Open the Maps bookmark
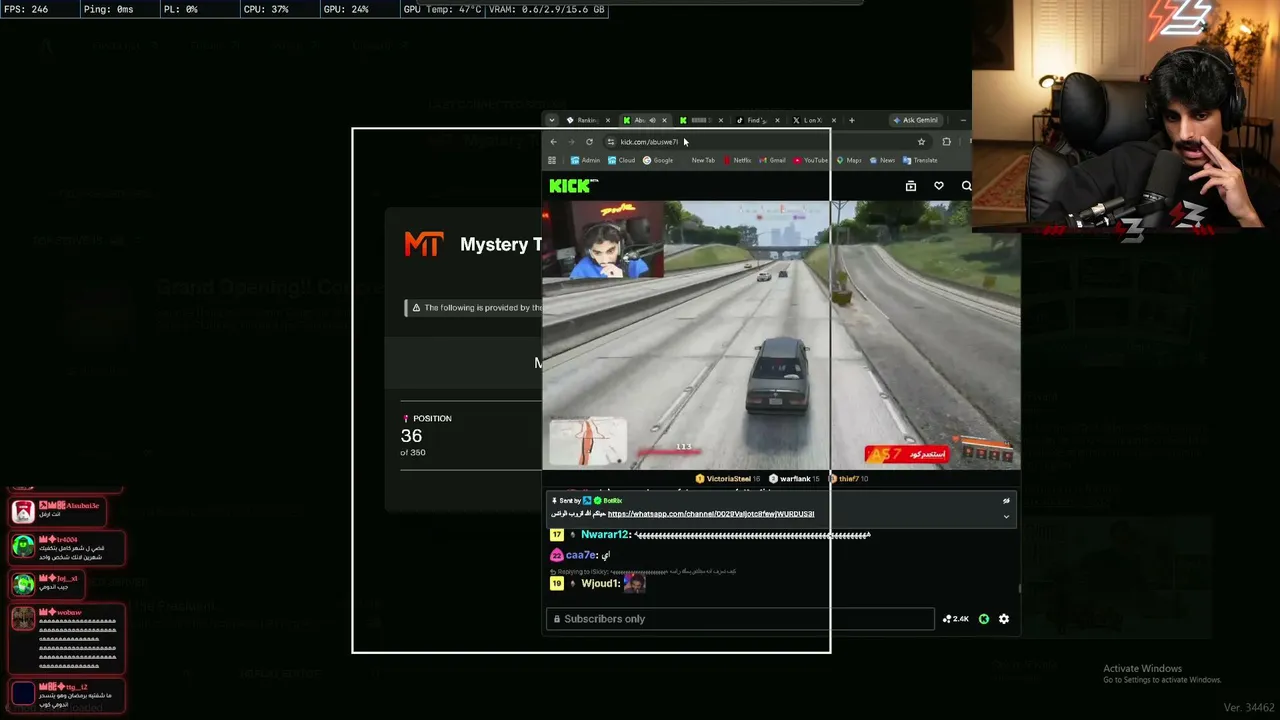The height and width of the screenshot is (720, 1280). 849,160
